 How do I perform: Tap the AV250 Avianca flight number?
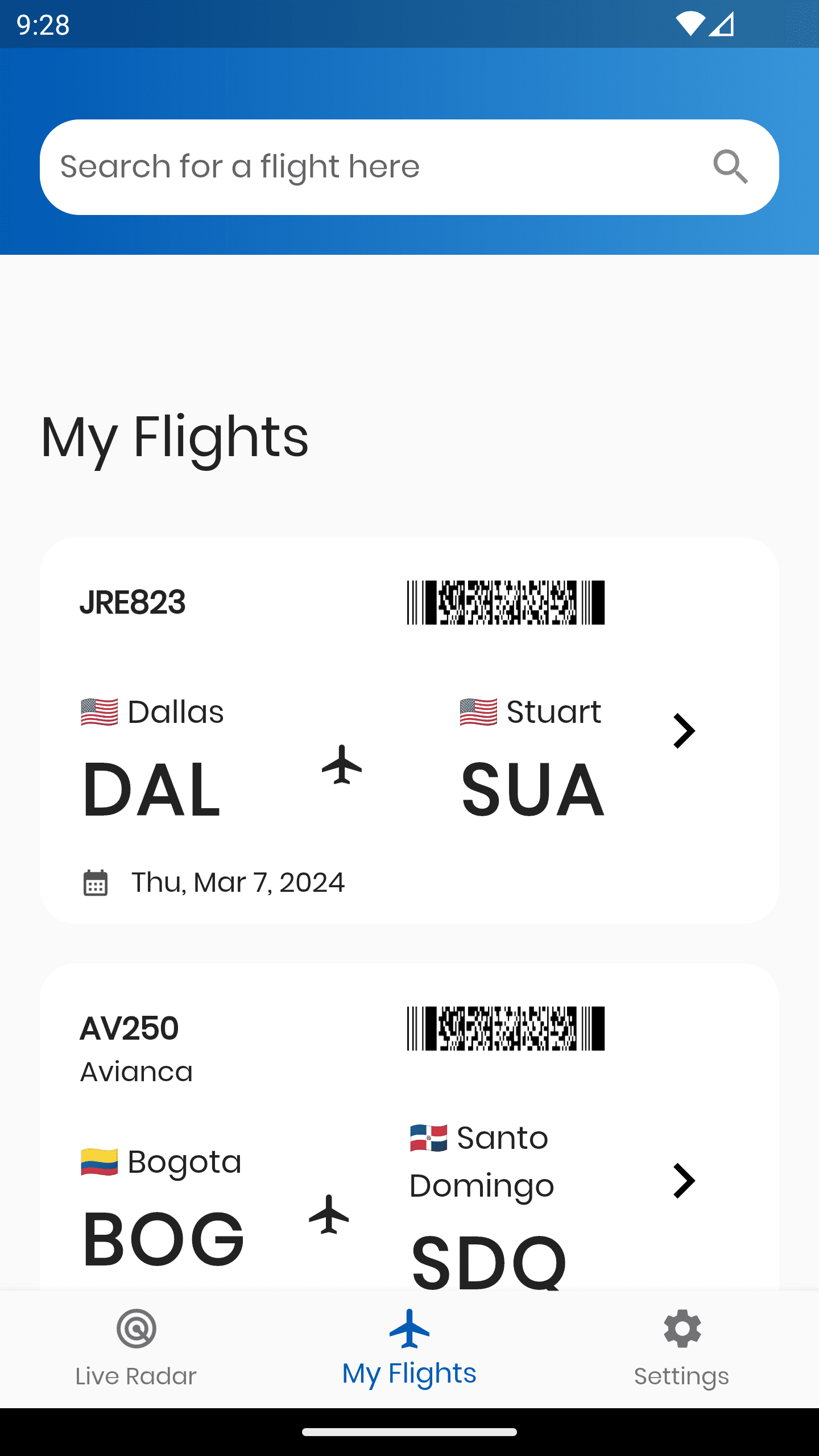click(130, 1028)
